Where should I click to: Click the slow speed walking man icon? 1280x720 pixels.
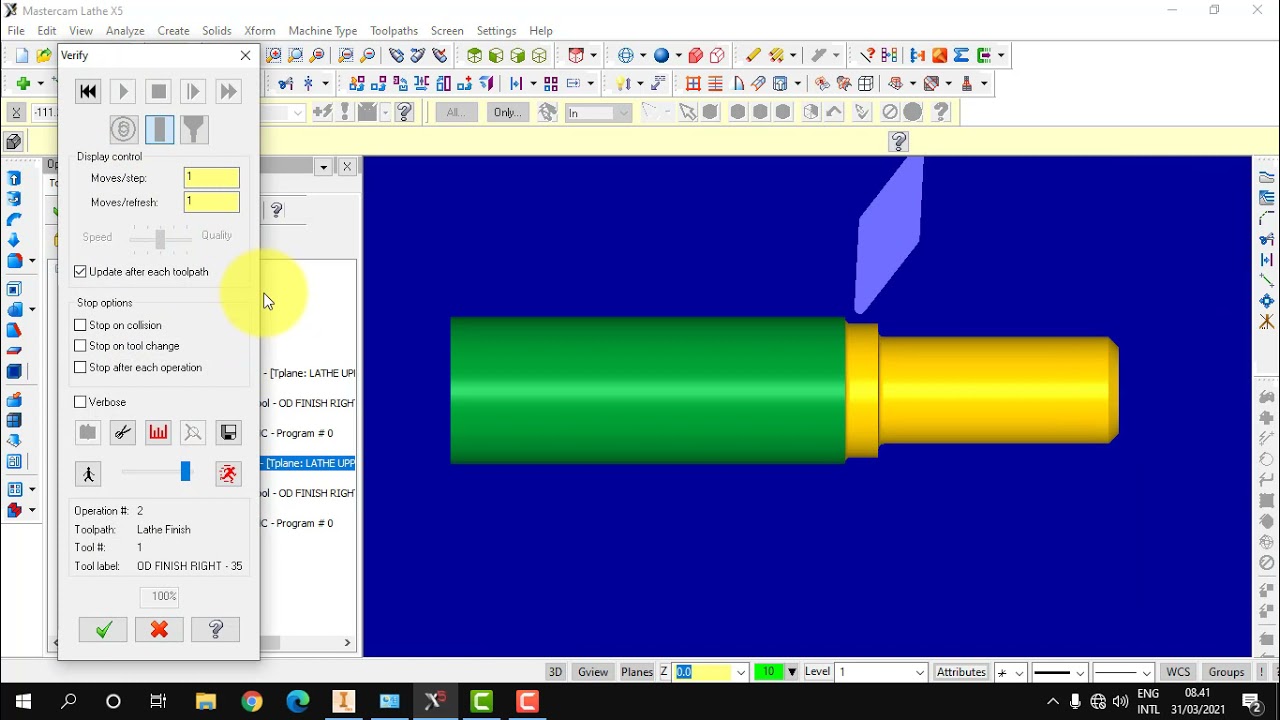(x=88, y=474)
